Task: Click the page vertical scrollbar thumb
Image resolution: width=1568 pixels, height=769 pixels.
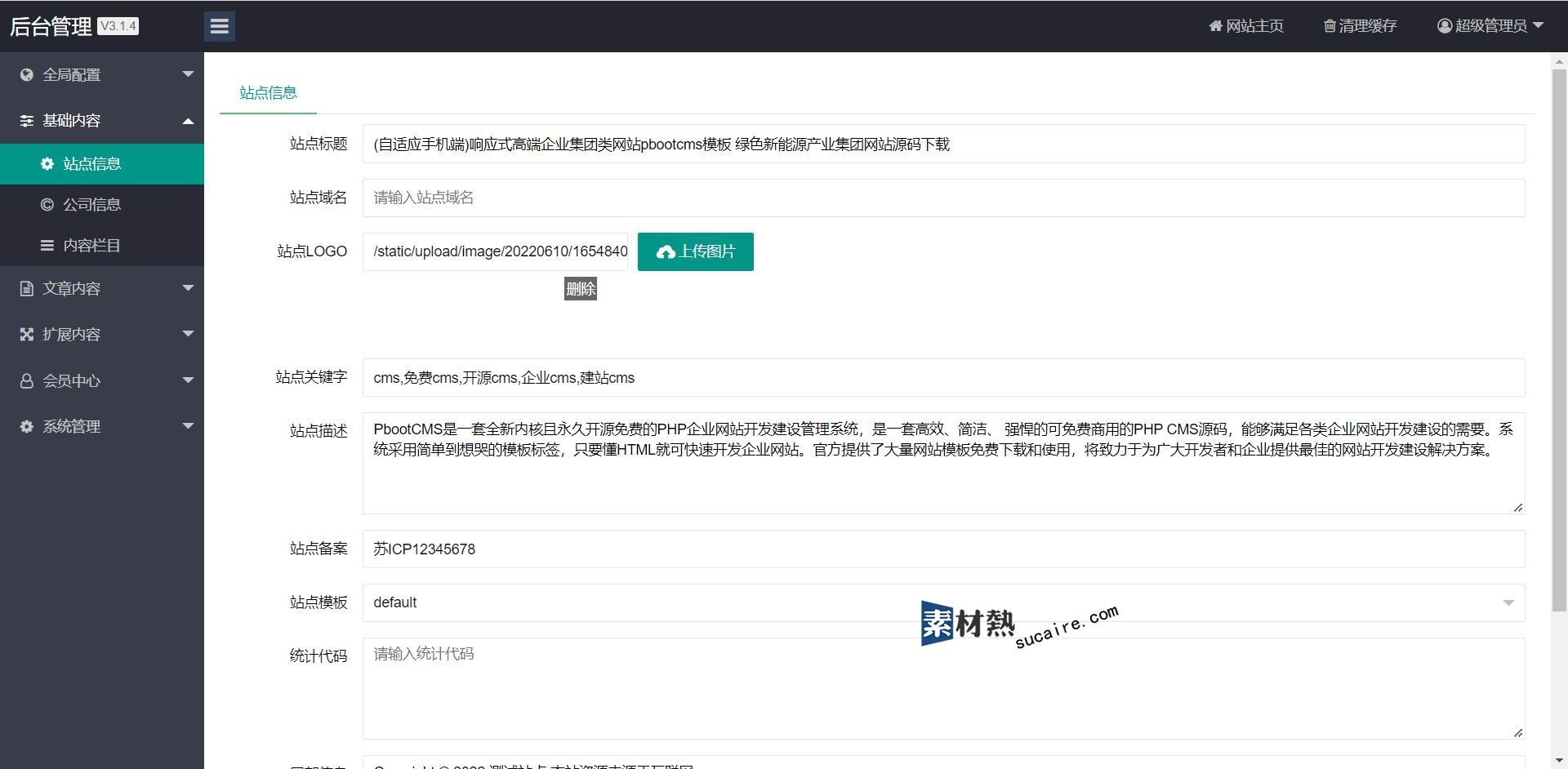Action: point(1559,340)
